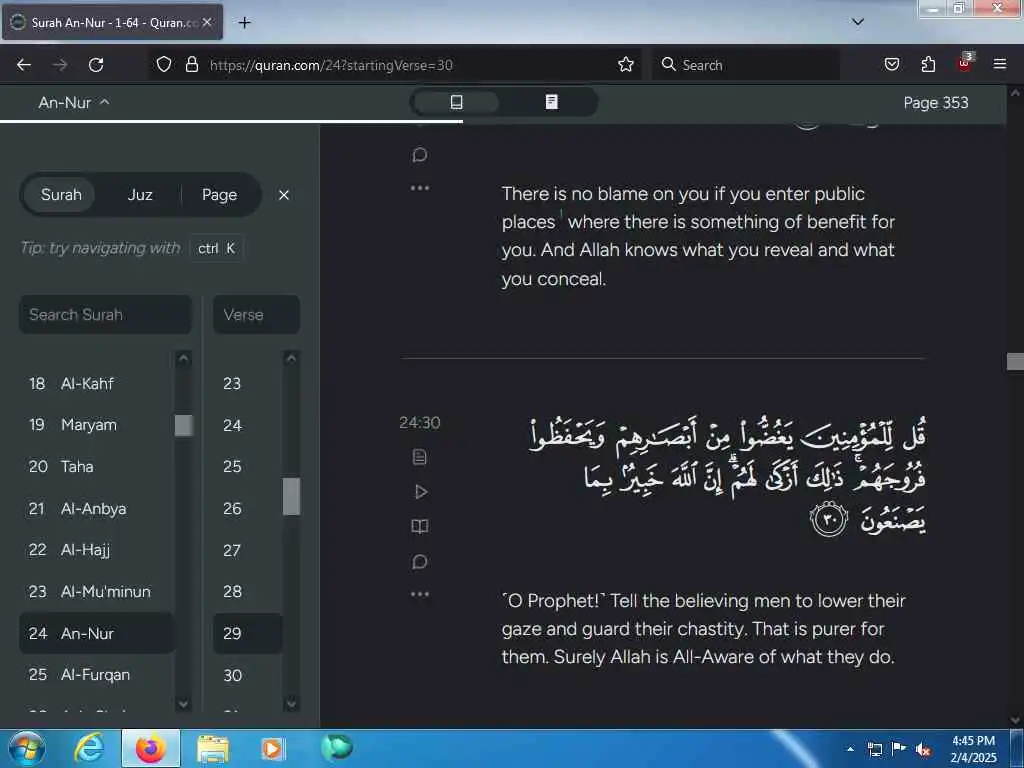1024x768 pixels.
Task: Switch to translation view book icon
Action: 456,102
